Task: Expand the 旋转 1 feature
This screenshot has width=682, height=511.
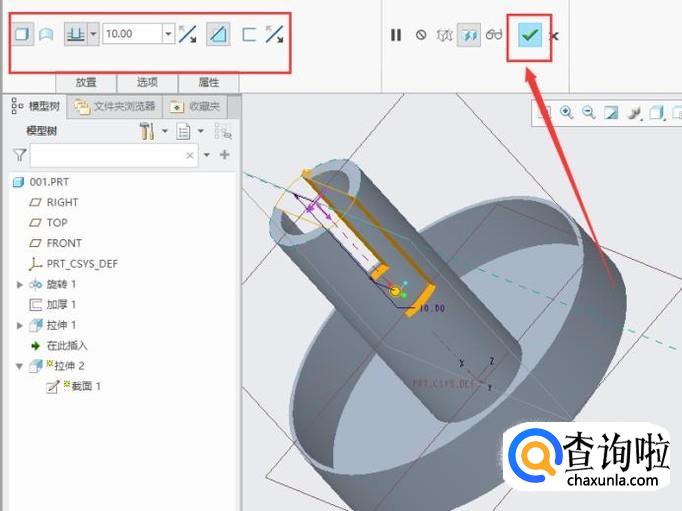Action: click(x=20, y=284)
